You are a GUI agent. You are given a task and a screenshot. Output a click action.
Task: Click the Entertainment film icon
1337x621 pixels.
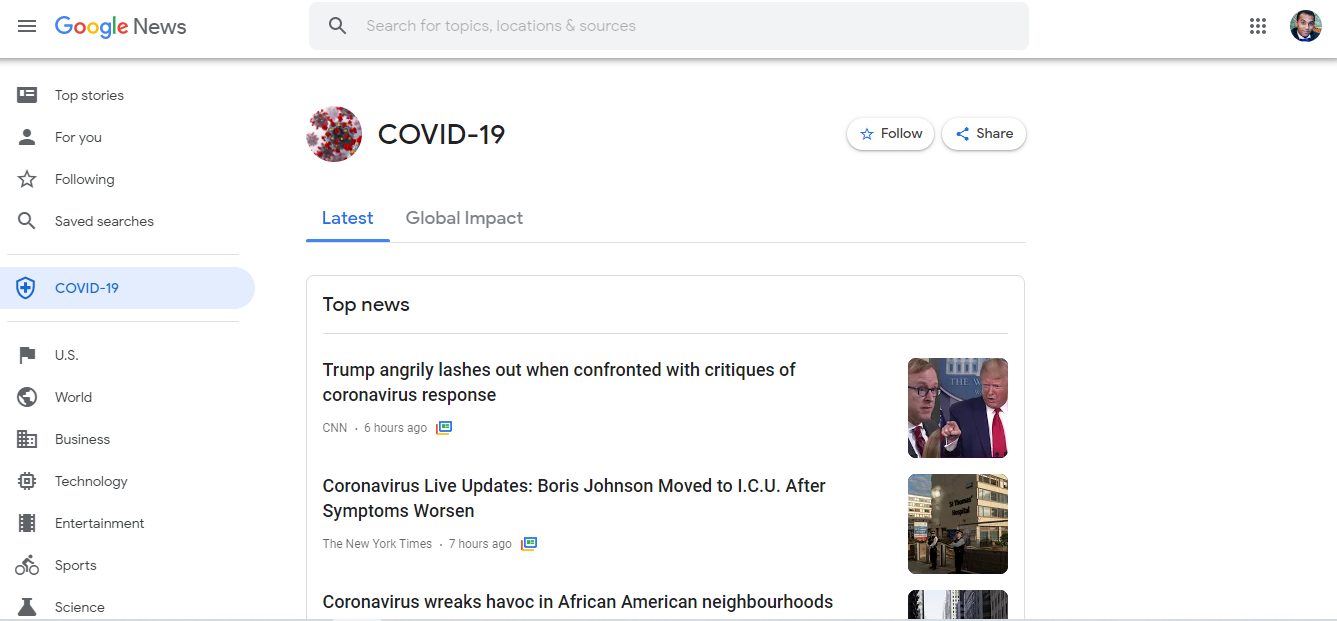(x=27, y=523)
